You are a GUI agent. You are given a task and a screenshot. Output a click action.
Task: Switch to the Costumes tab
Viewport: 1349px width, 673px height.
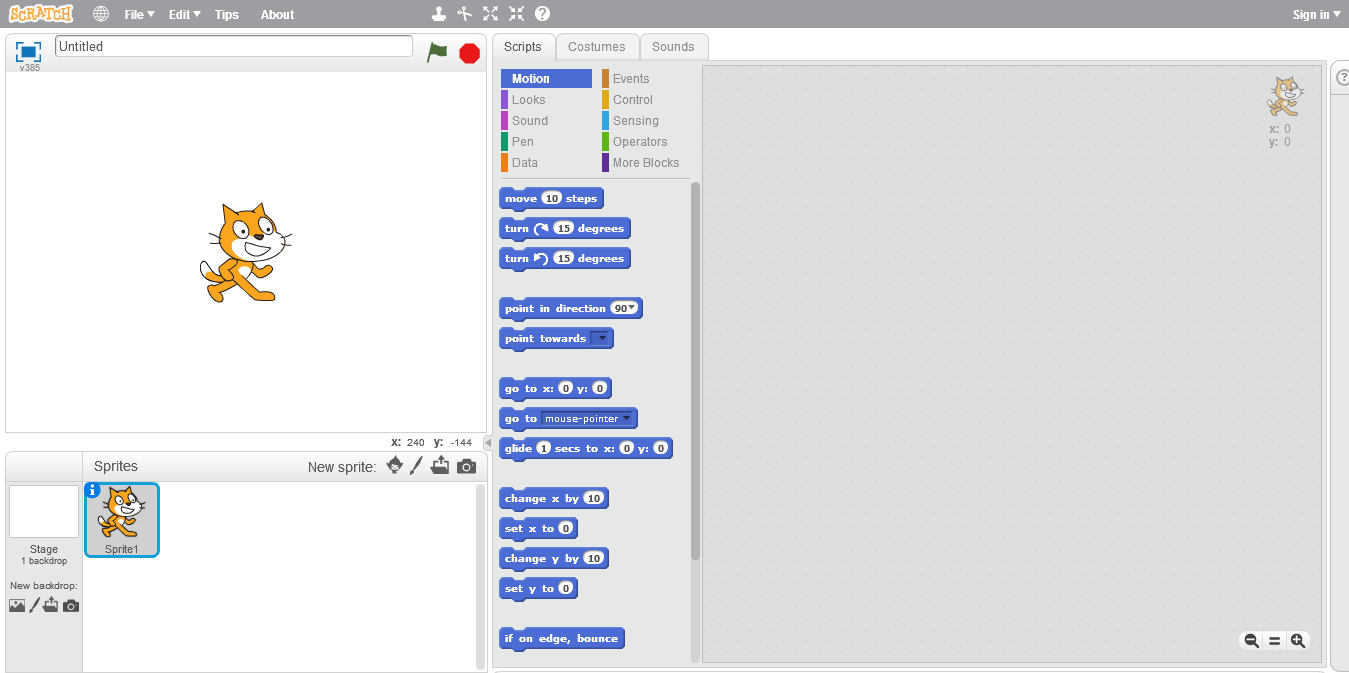click(x=597, y=46)
